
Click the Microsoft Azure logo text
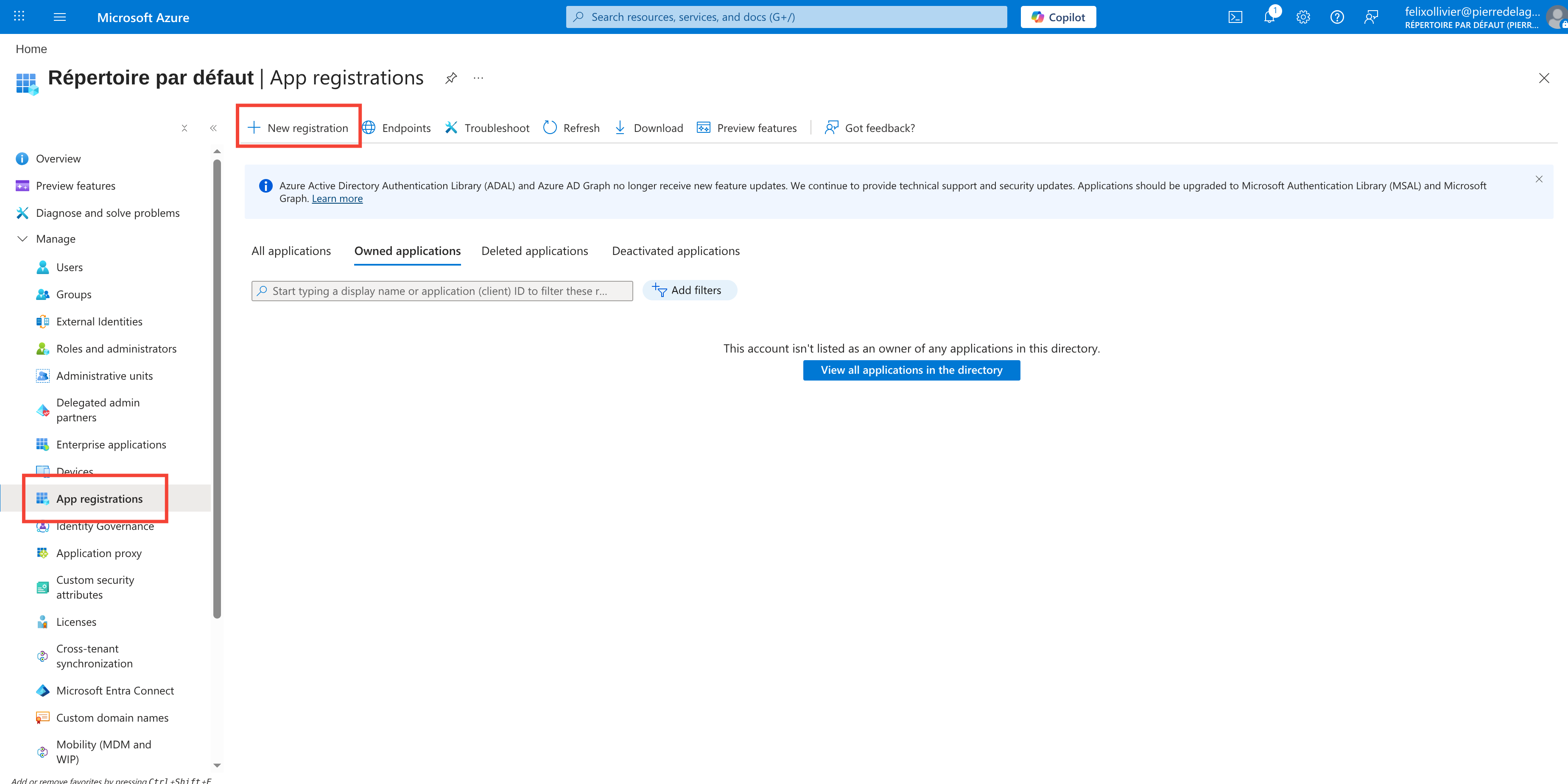coord(143,18)
